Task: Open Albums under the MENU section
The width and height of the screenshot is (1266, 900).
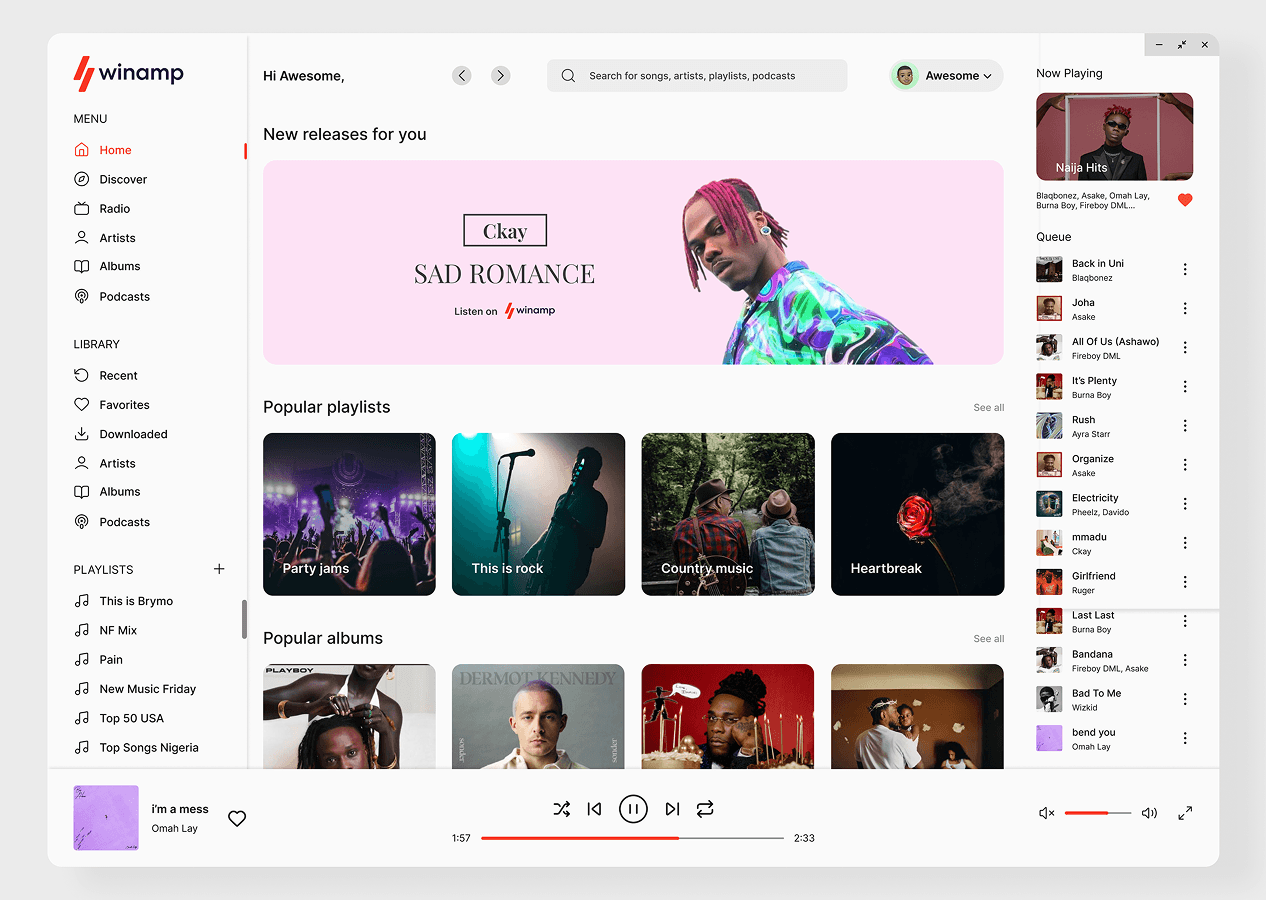Action: (x=107, y=266)
